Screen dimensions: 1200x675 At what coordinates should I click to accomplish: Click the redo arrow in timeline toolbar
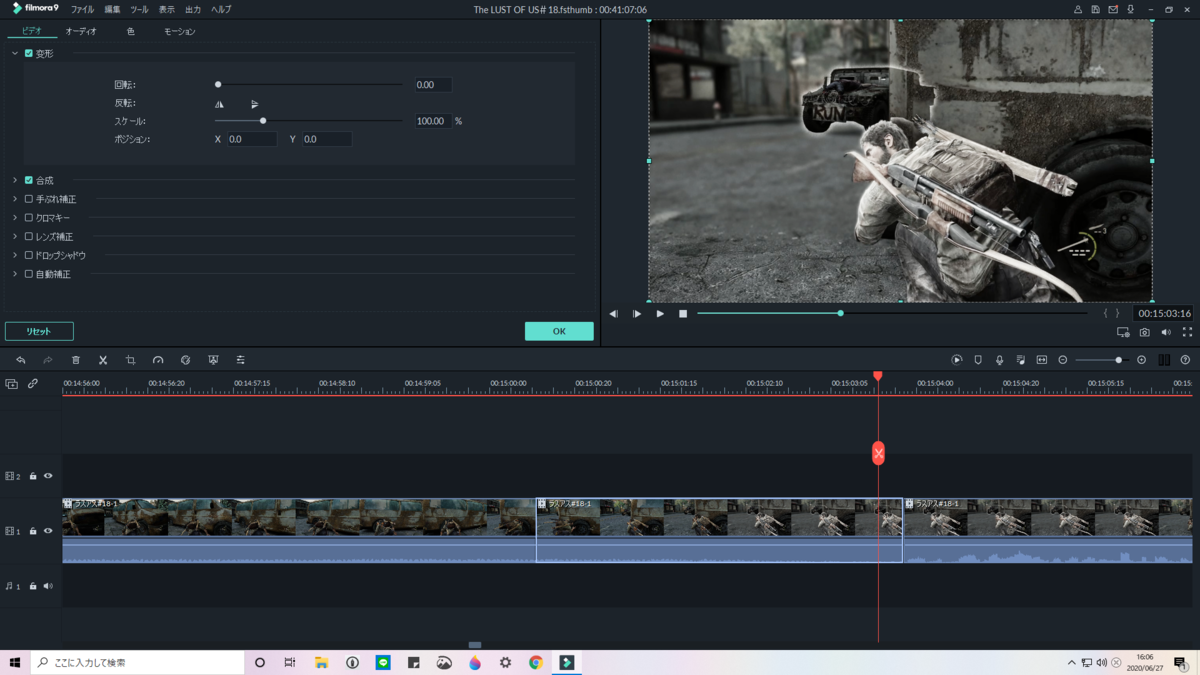coord(47,360)
